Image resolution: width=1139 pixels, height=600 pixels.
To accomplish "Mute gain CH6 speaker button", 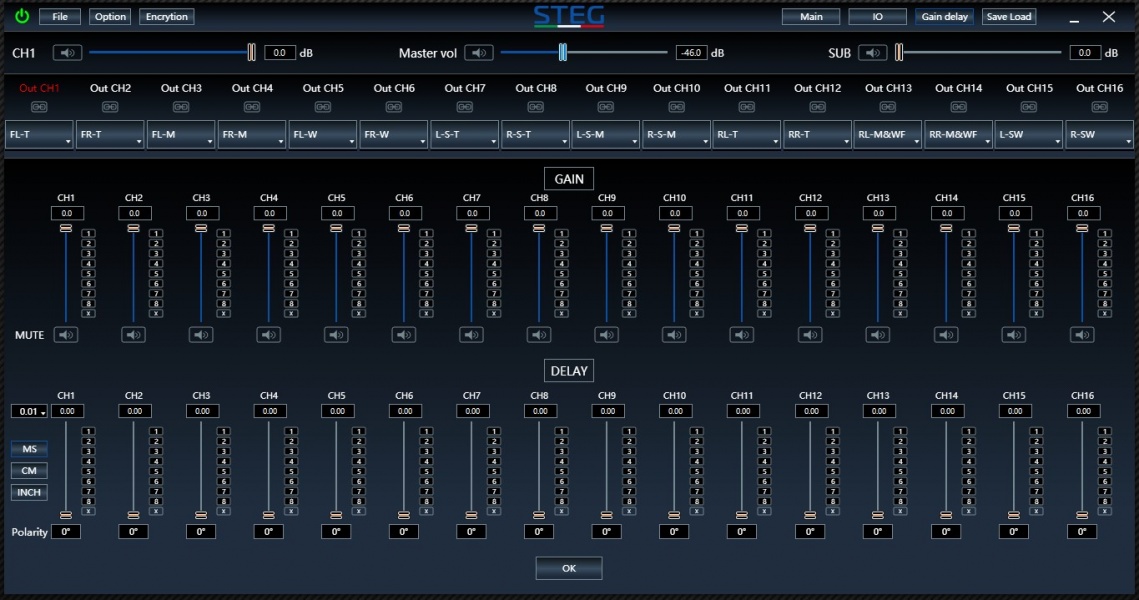I will [x=404, y=335].
